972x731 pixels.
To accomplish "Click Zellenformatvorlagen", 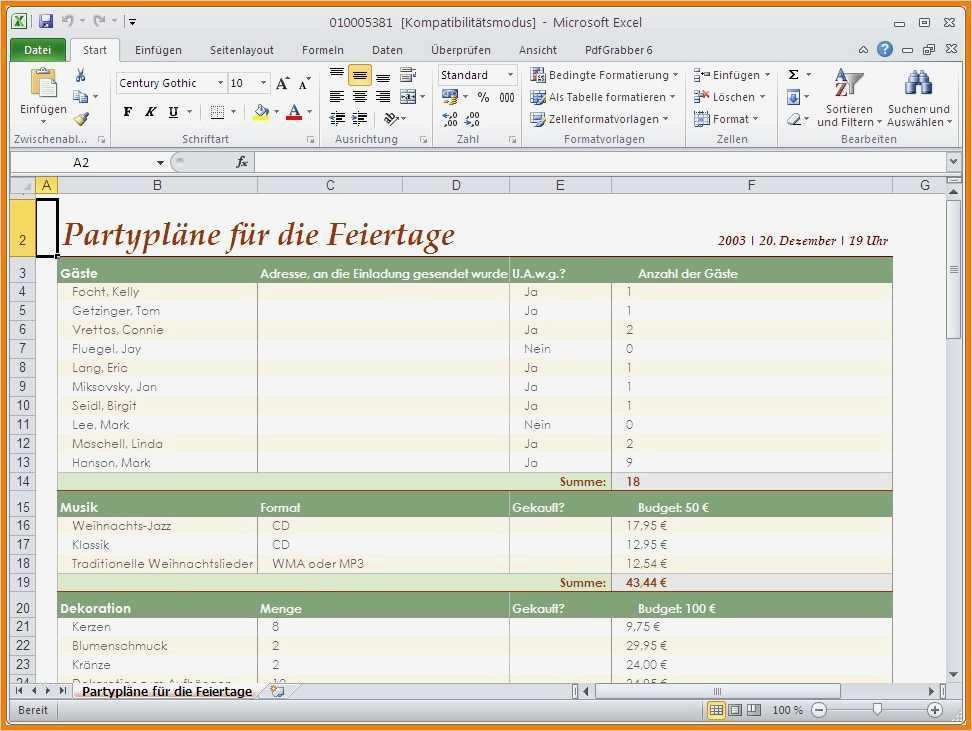I will click(598, 119).
